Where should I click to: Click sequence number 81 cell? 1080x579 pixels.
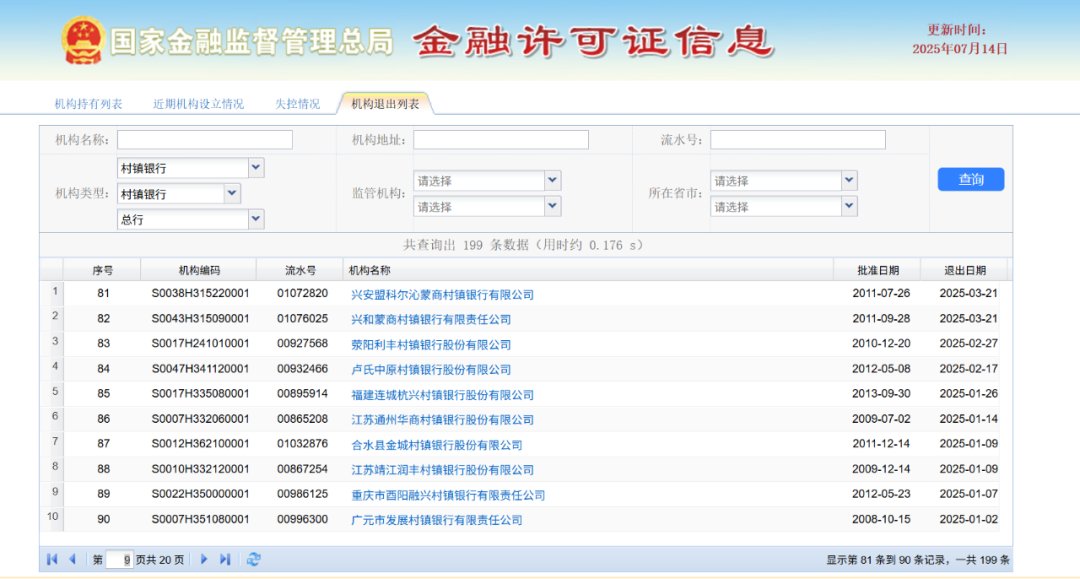point(103,293)
